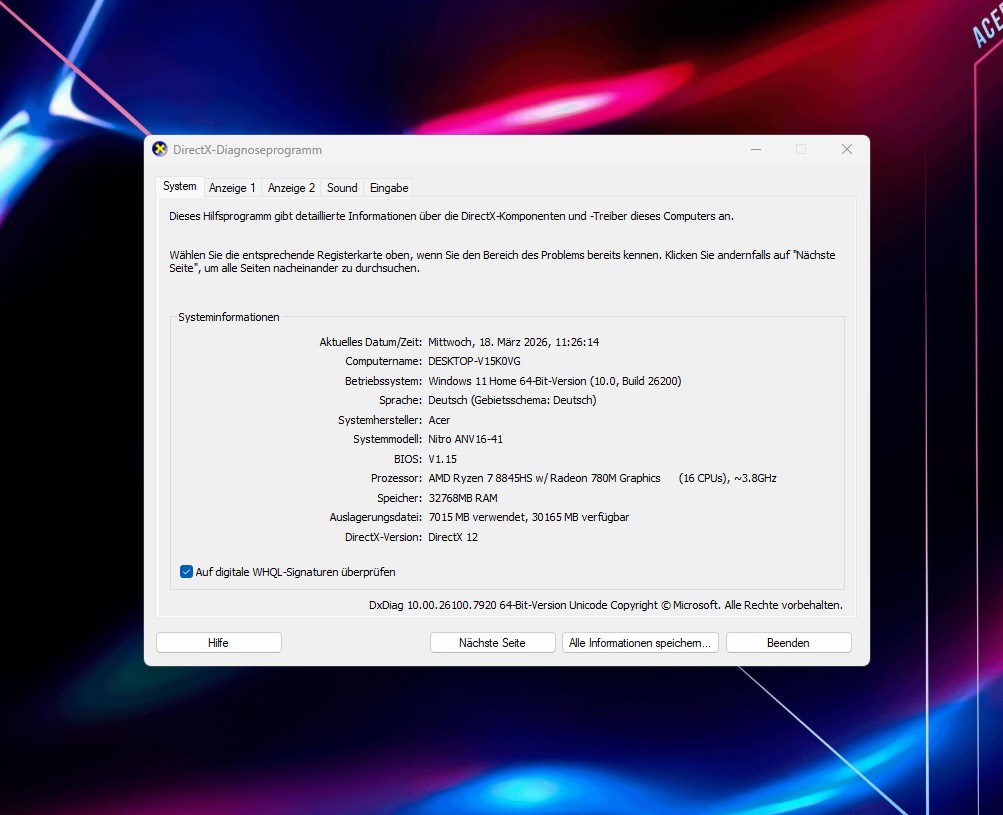The width and height of the screenshot is (1003, 815).
Task: Click the Nächste Seite button
Action: click(492, 643)
